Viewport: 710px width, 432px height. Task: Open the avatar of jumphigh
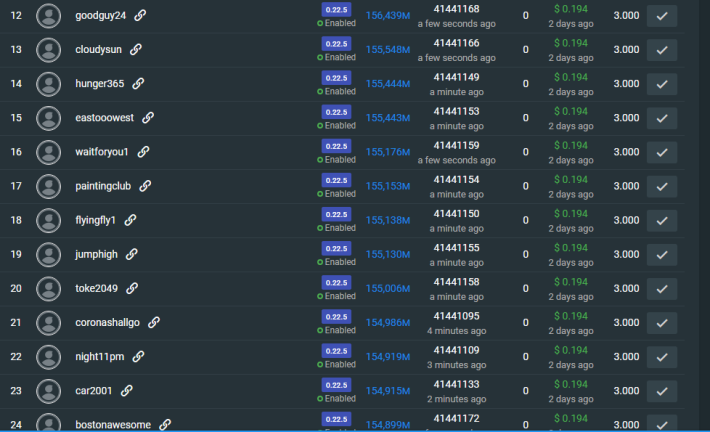48,254
